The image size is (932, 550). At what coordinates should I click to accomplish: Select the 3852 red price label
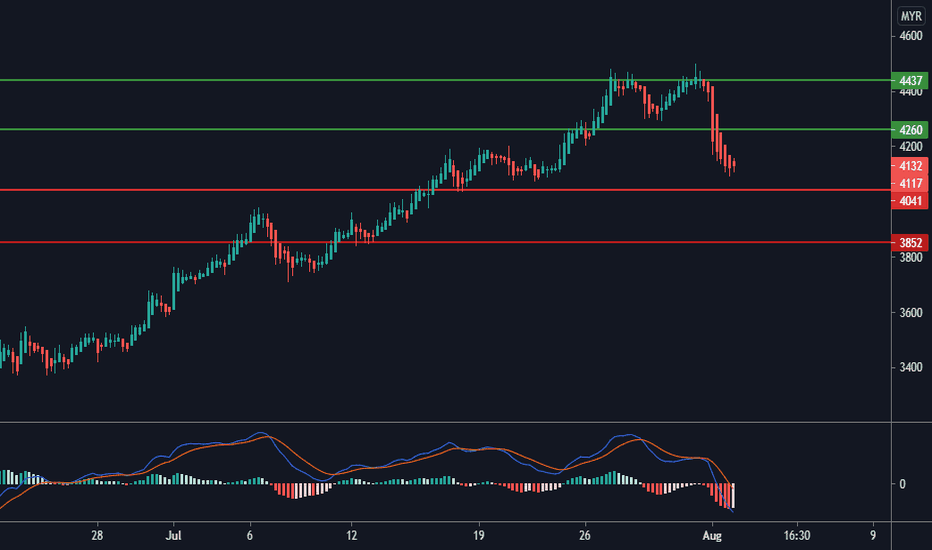910,243
